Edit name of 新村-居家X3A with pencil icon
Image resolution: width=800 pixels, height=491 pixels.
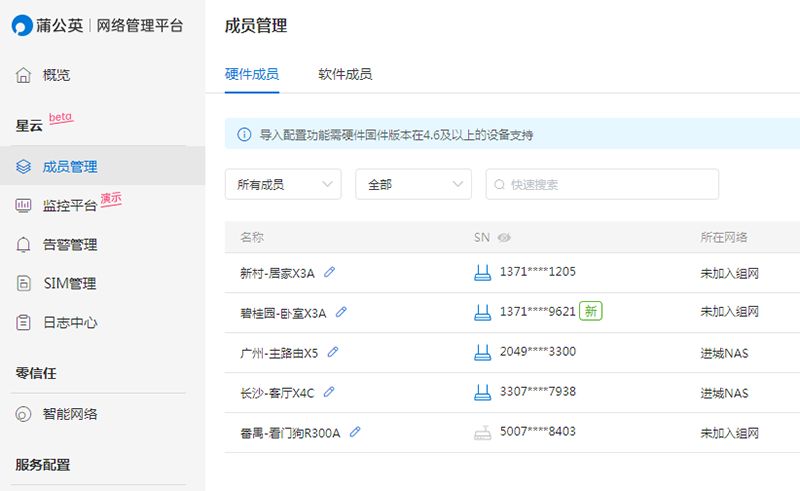click(330, 272)
